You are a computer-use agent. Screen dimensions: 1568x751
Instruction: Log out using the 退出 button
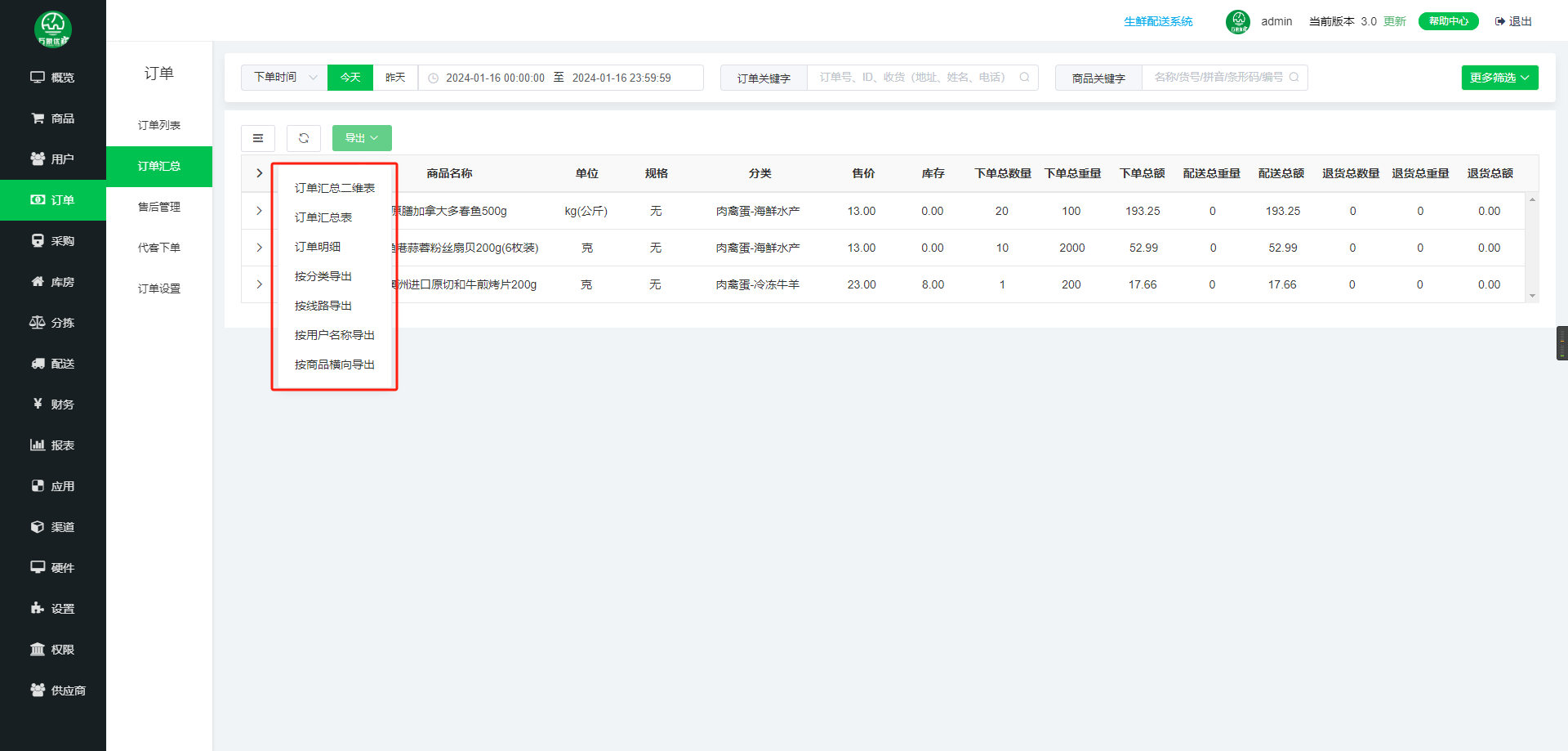coord(1513,21)
